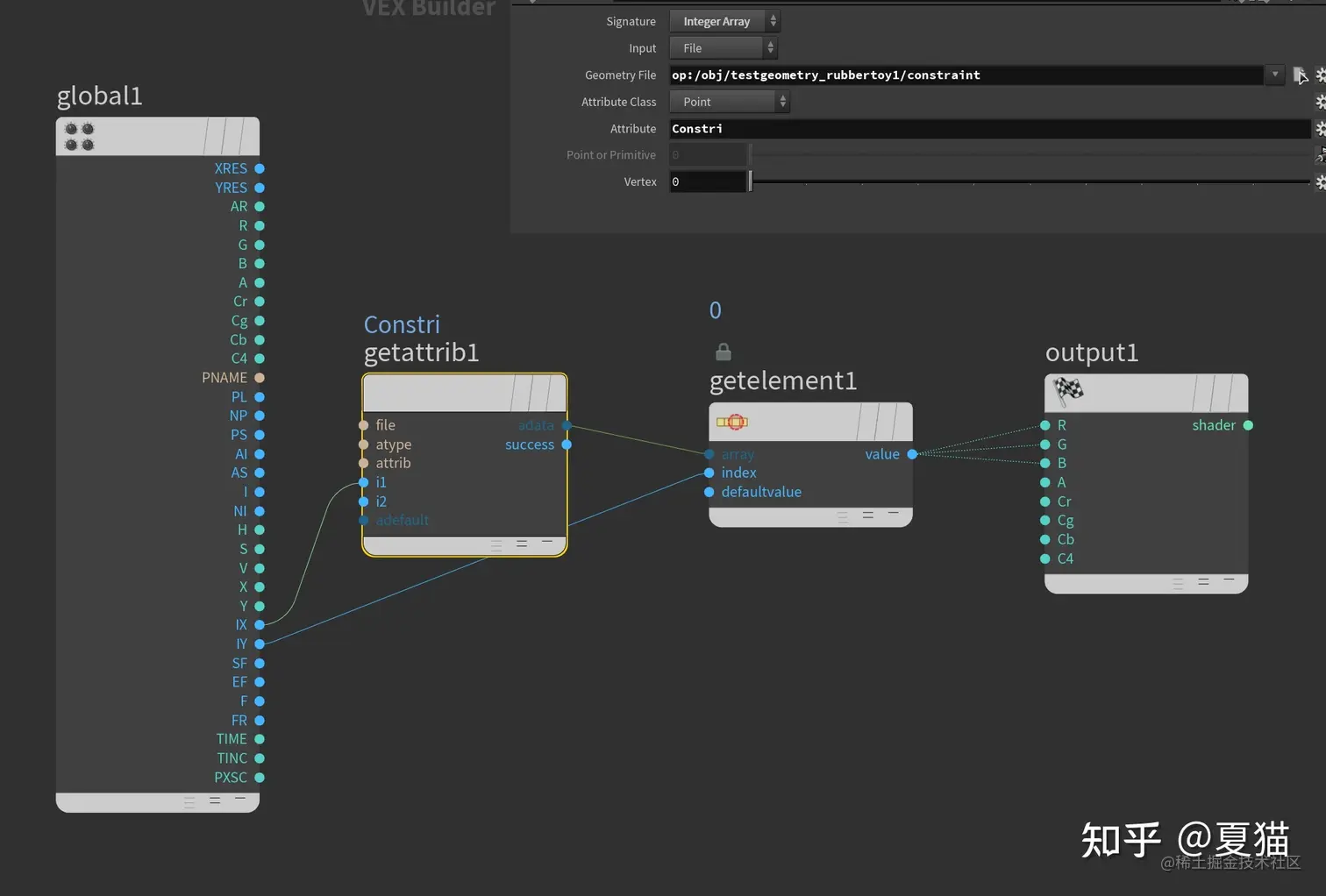Click the Geometry File path field
1326x896 pixels.
966,75
